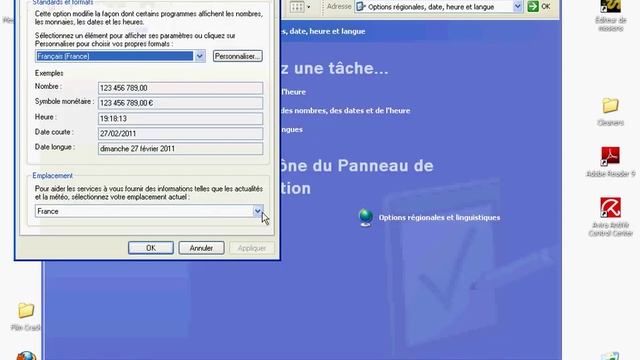Click the greyed-out Appliquer button
Image resolution: width=640 pixels, height=360 pixels.
pyautogui.click(x=251, y=248)
